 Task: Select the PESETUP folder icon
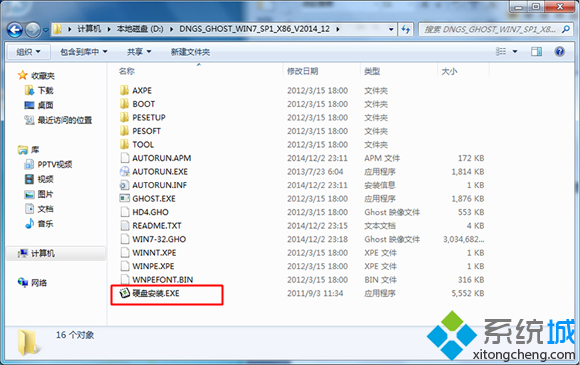(x=125, y=117)
